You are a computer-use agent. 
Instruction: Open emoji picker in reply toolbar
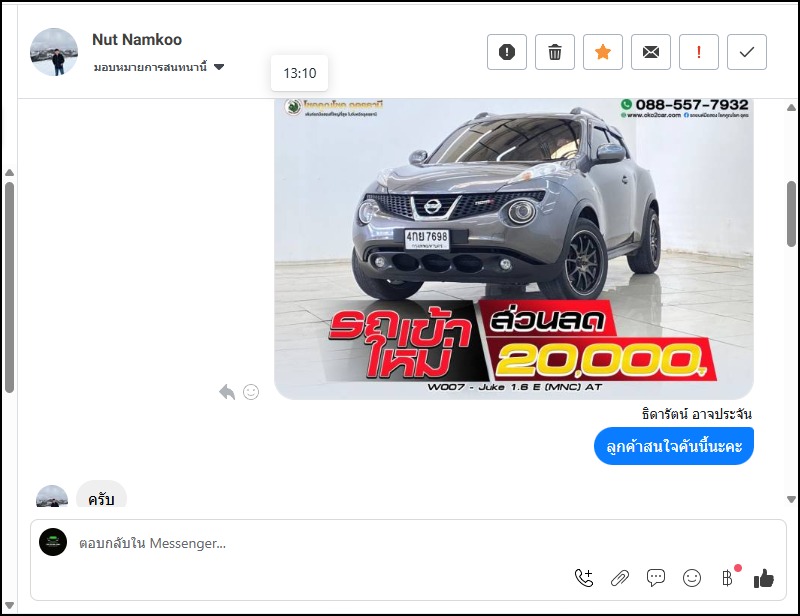coord(692,578)
